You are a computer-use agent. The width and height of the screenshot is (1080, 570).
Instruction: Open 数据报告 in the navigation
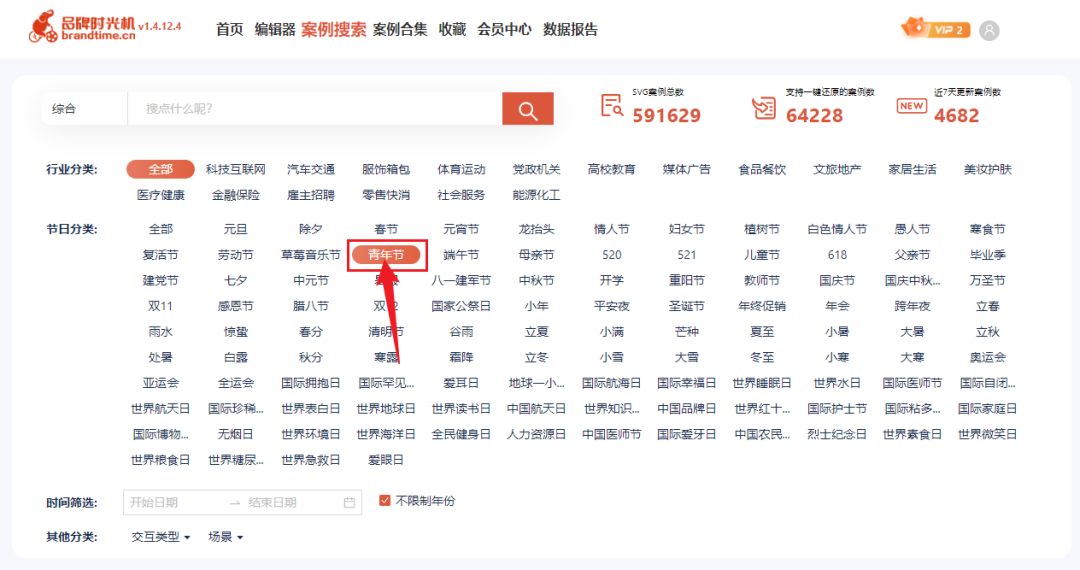(x=570, y=30)
